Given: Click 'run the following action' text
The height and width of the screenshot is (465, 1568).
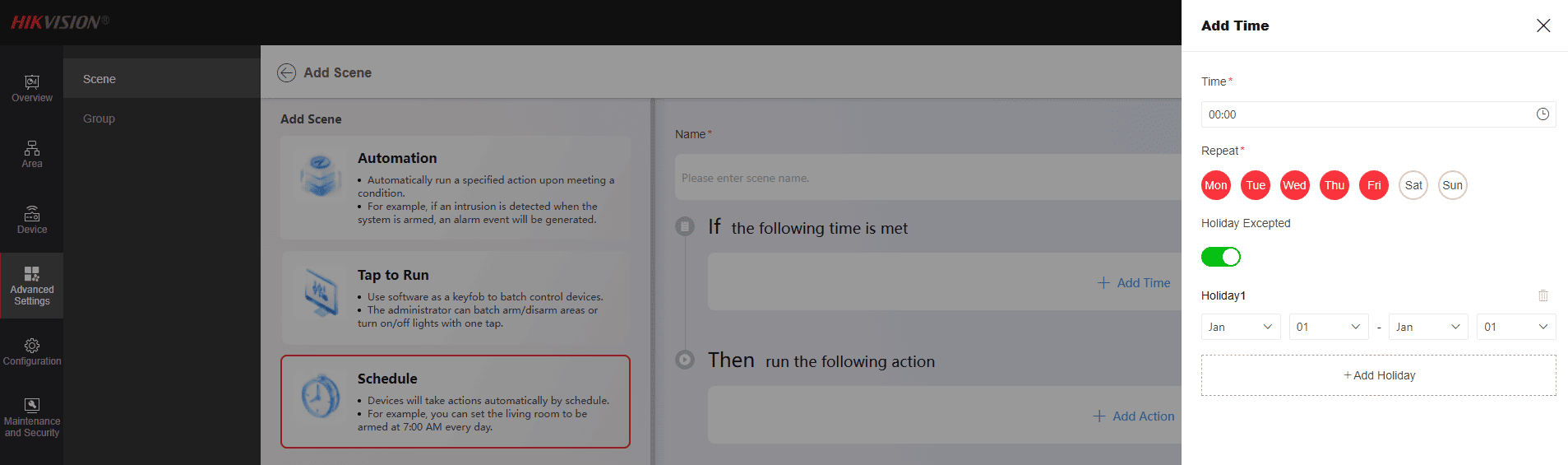Looking at the screenshot, I should pyautogui.click(x=850, y=361).
